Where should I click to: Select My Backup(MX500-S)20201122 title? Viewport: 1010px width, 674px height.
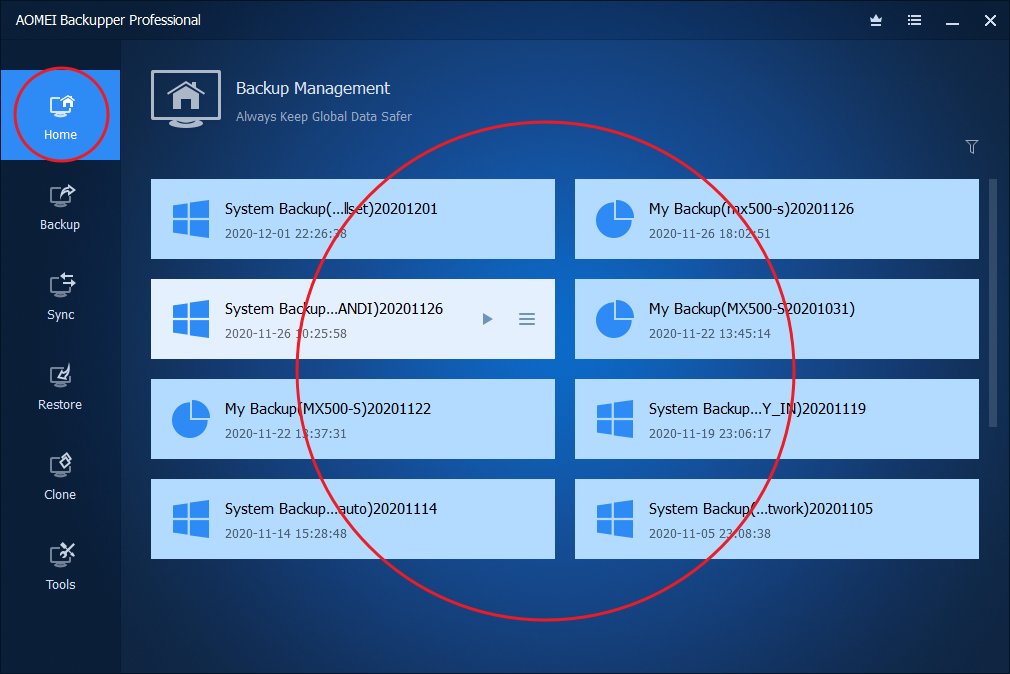328,409
